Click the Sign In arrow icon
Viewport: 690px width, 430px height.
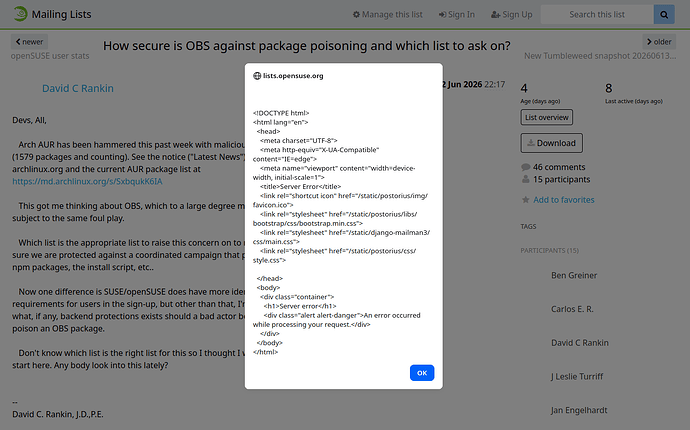[x=442, y=15]
